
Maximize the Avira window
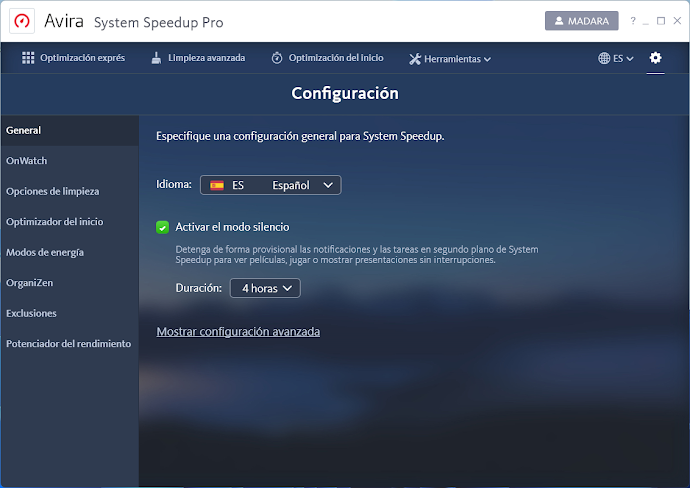click(x=661, y=21)
